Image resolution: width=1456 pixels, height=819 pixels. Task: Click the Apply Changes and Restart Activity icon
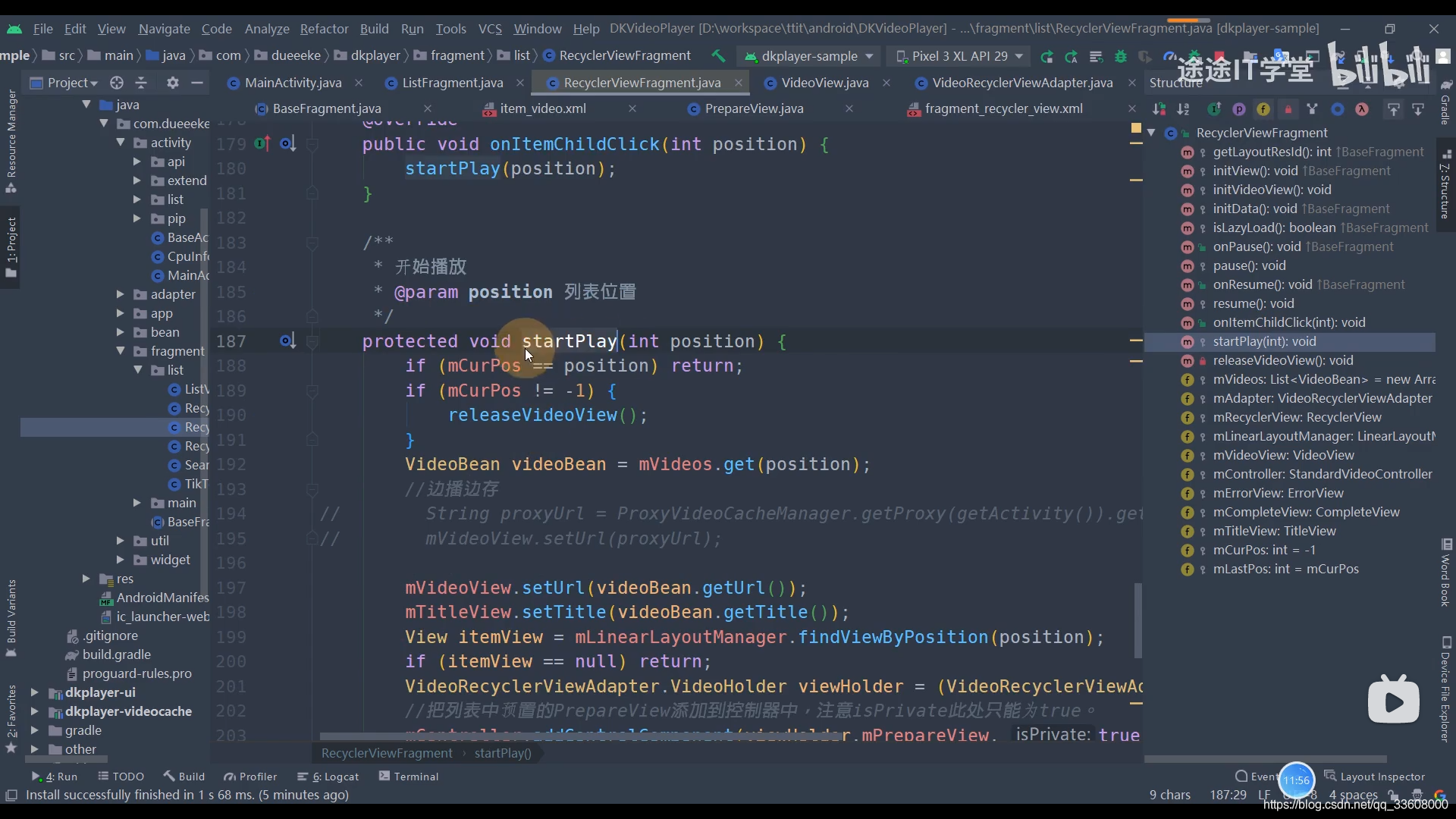(x=1071, y=56)
